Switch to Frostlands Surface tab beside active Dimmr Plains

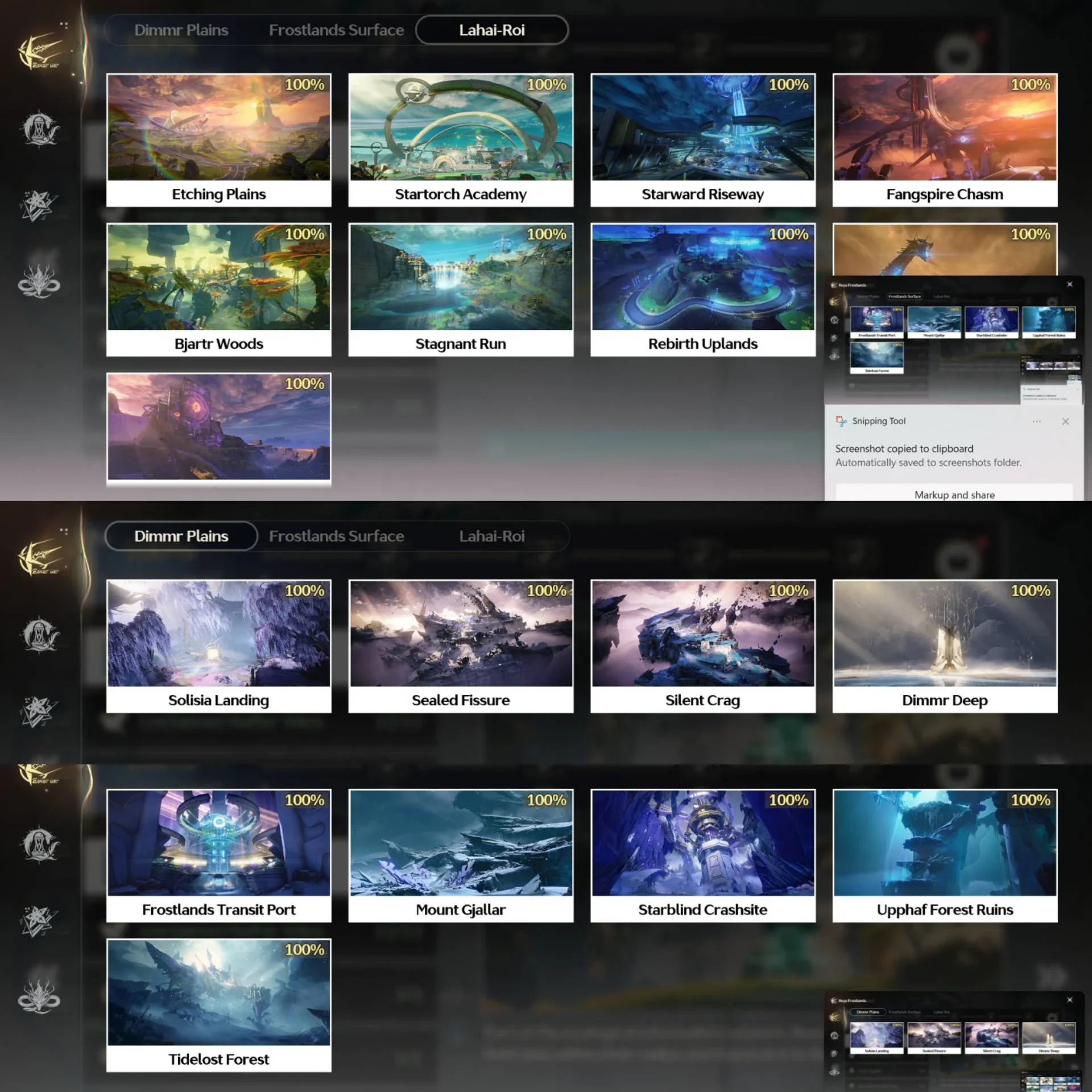tap(336, 536)
